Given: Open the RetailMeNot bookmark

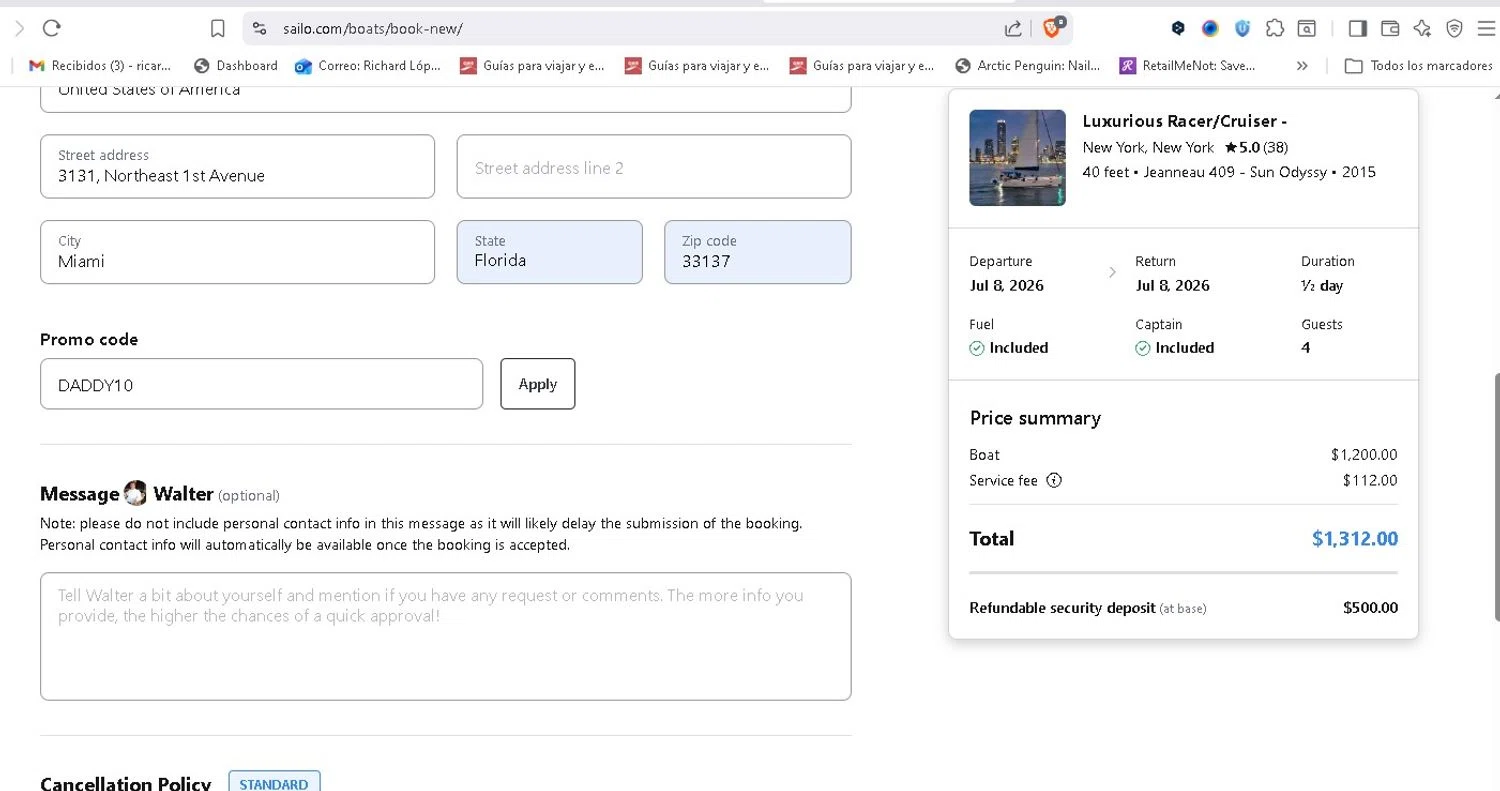Looking at the screenshot, I should point(1188,65).
